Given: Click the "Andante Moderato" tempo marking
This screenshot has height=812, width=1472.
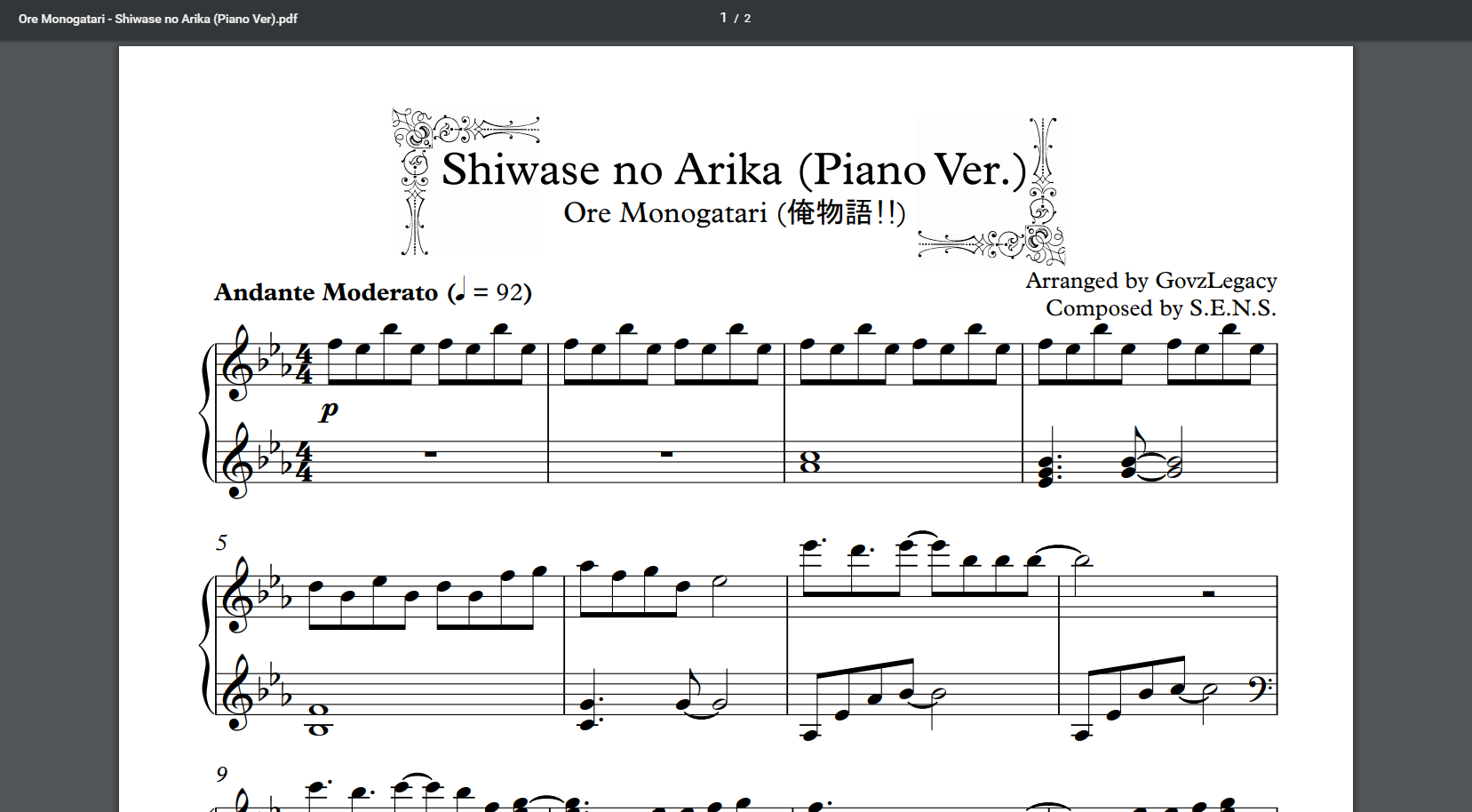Looking at the screenshot, I should coord(326,292).
